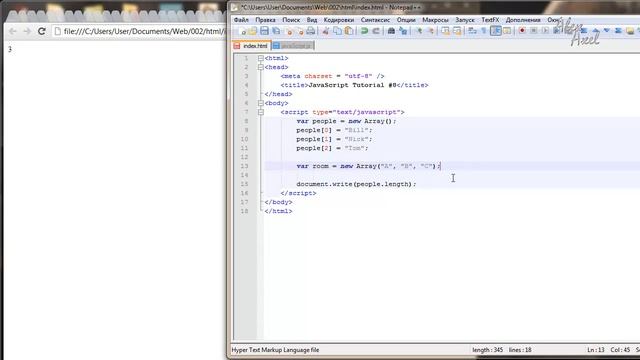640x360 pixels.
Task: Print the document using printer icon
Action: 311,31
